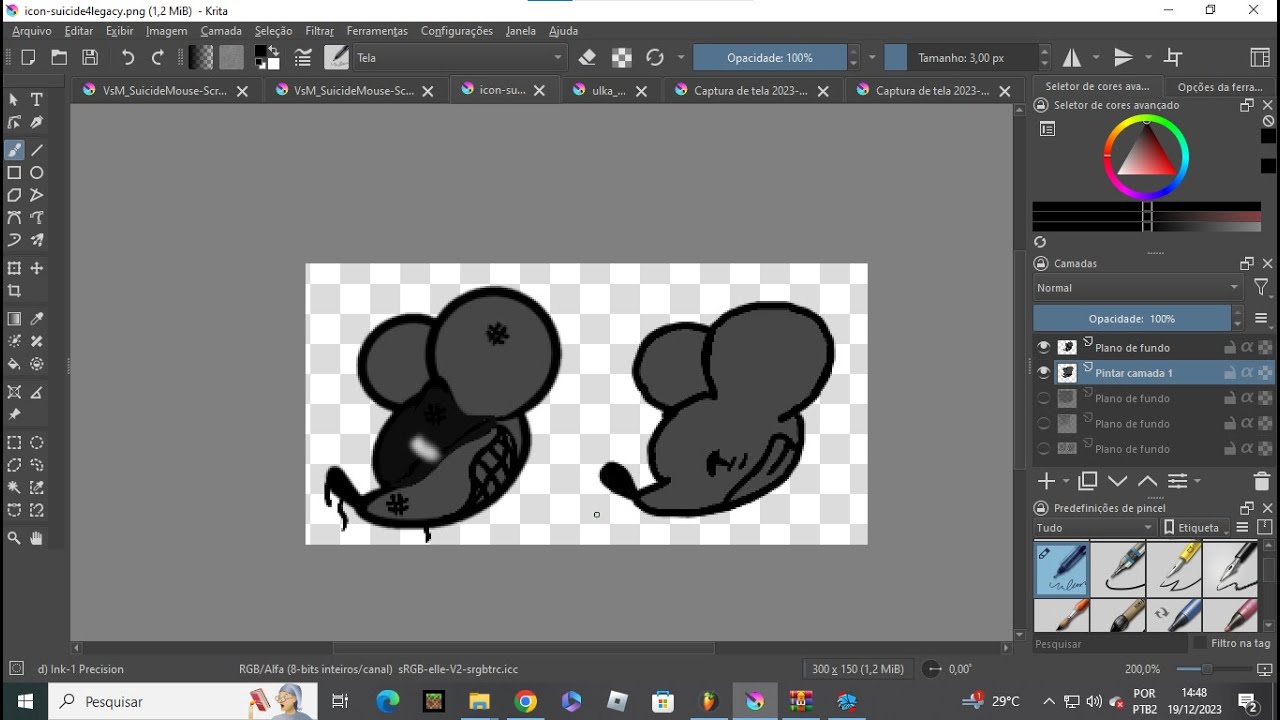The height and width of the screenshot is (720, 1280).
Task: Toggle visibility of top Plano de fundo layer
Action: click(x=1043, y=347)
